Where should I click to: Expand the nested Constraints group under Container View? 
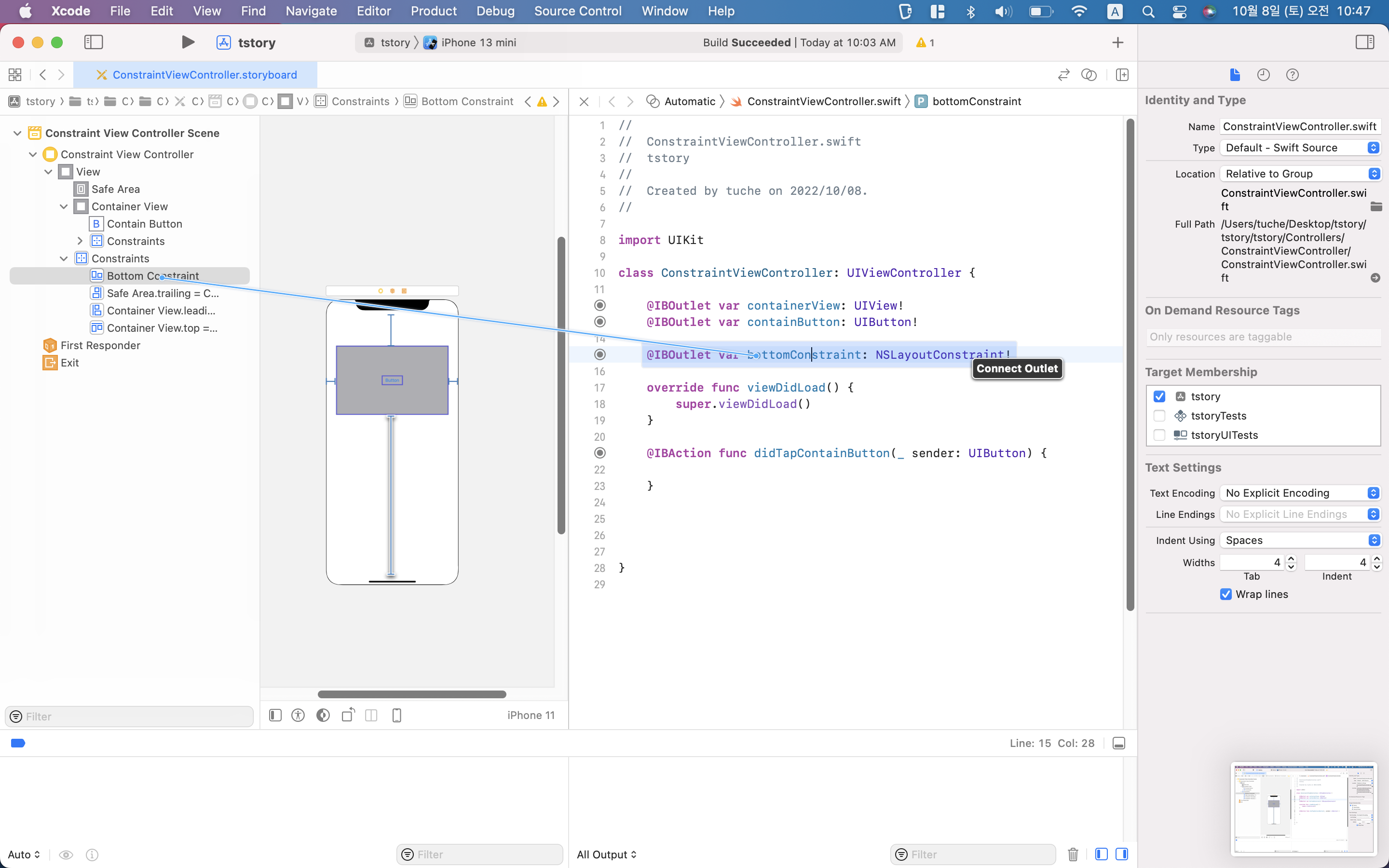pyautogui.click(x=80, y=241)
